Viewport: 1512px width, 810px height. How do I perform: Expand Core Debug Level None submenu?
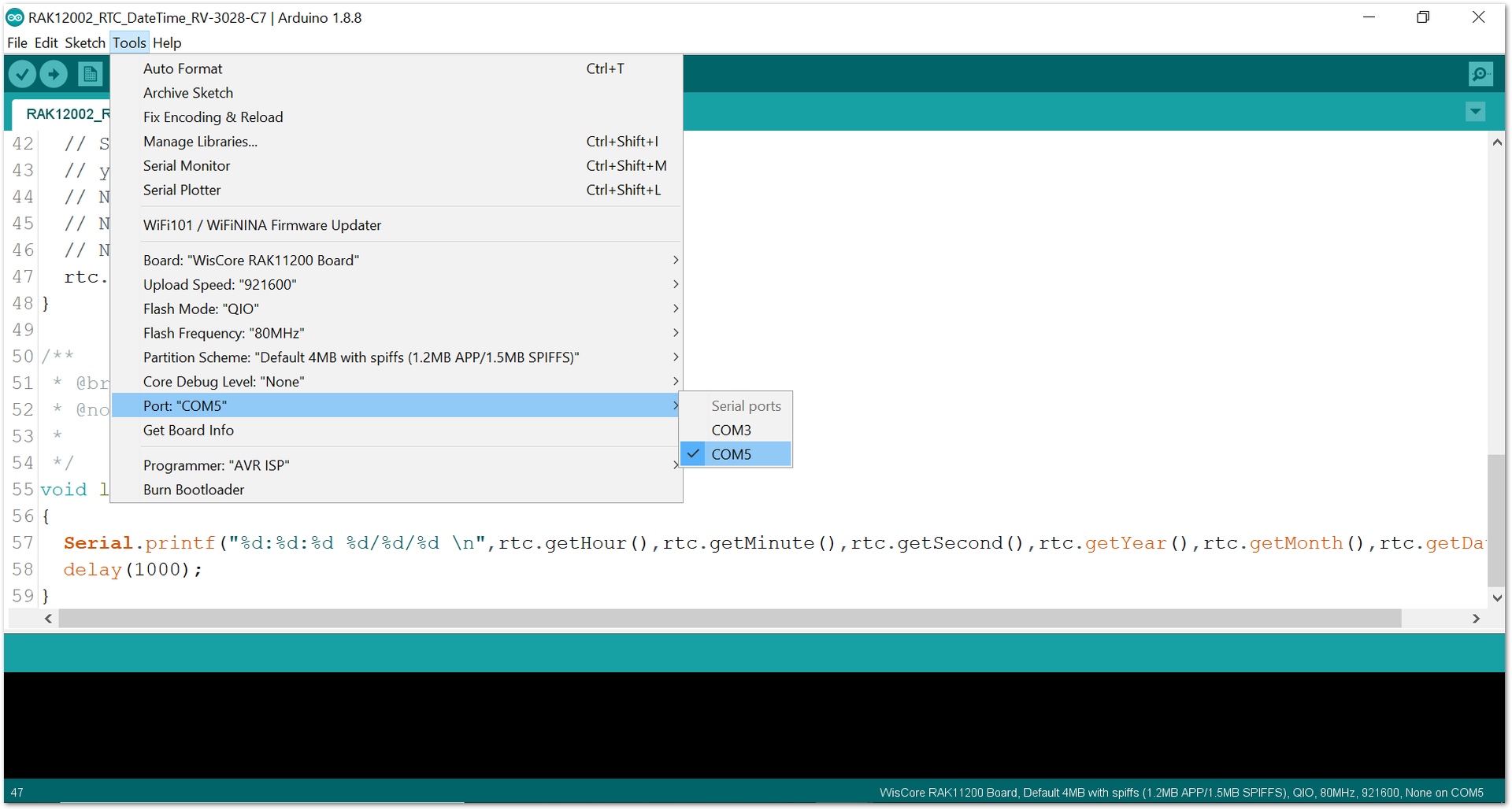(x=396, y=382)
